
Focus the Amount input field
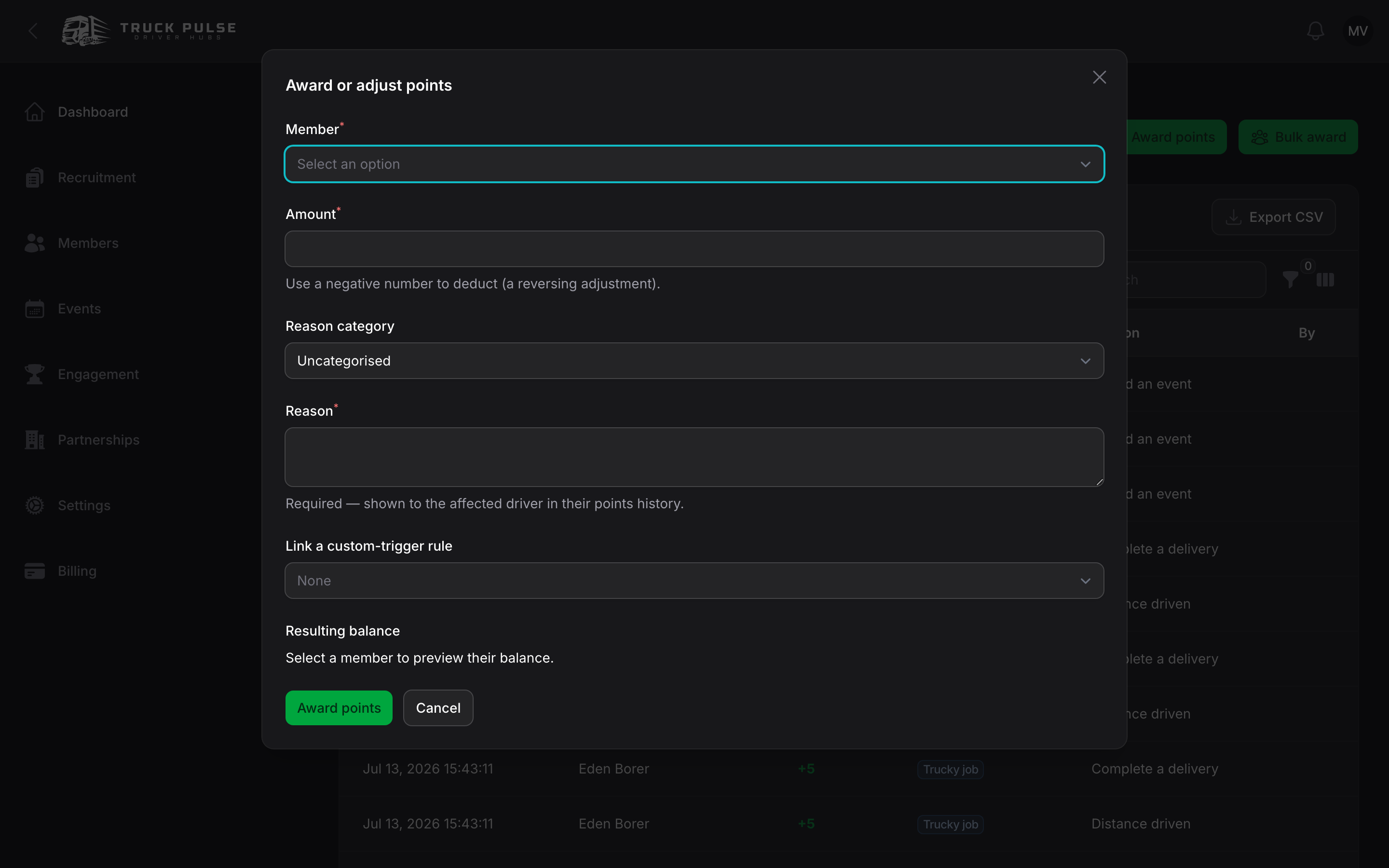(x=694, y=248)
